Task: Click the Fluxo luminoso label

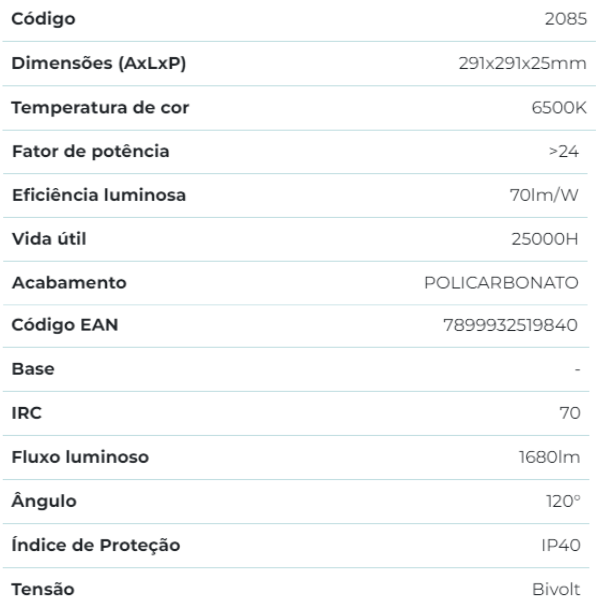Action: click(81, 457)
